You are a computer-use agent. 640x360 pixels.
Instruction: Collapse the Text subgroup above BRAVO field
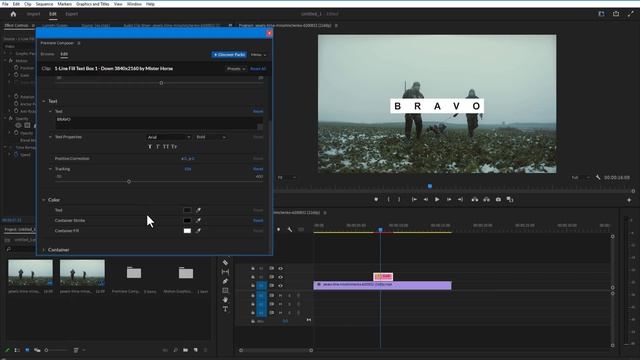click(50, 111)
